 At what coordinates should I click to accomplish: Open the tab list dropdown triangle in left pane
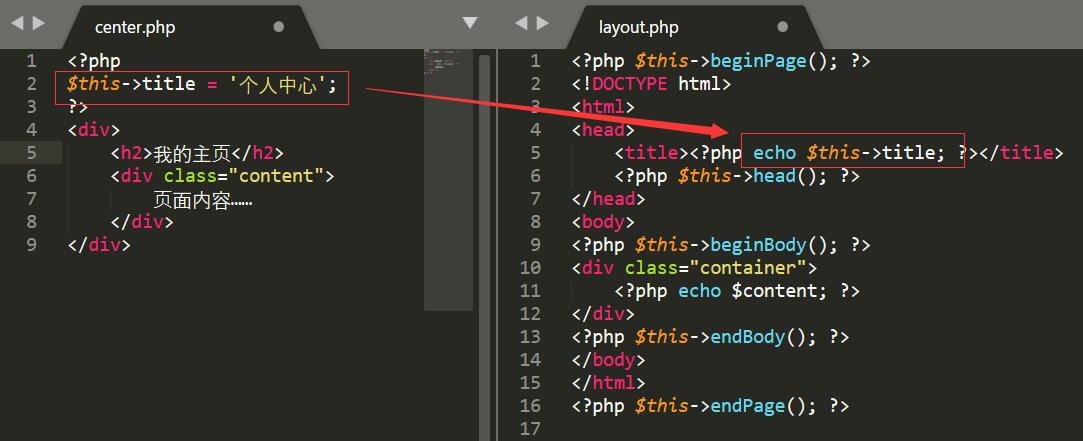(470, 23)
